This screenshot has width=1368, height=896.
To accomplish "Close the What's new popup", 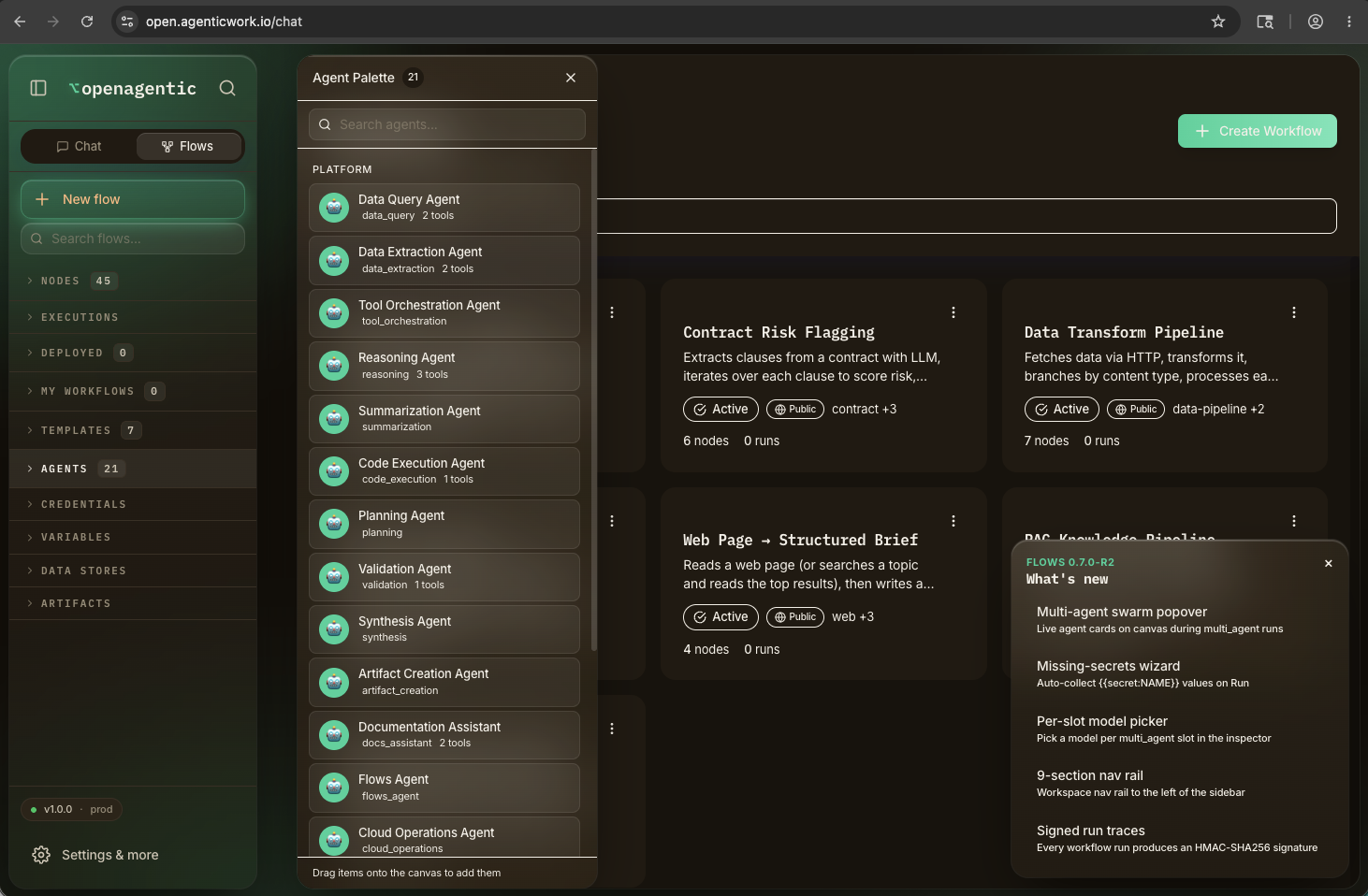I will [1329, 563].
